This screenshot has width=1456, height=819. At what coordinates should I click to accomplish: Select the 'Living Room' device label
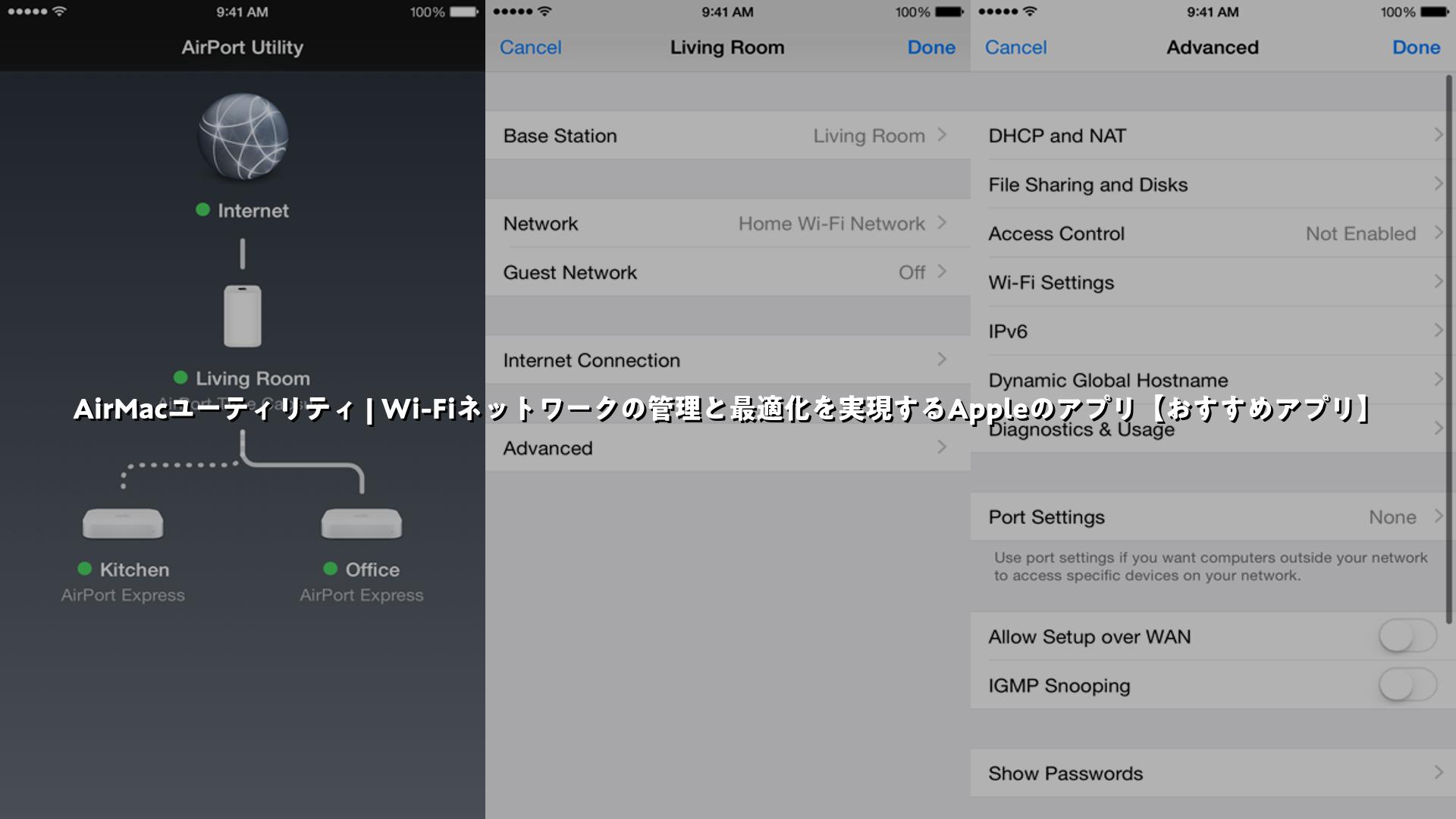(253, 378)
